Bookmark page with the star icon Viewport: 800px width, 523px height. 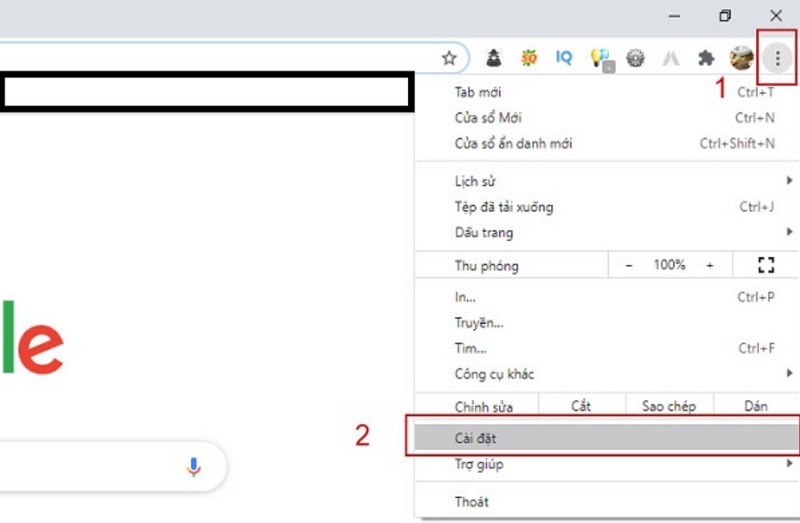pyautogui.click(x=449, y=58)
